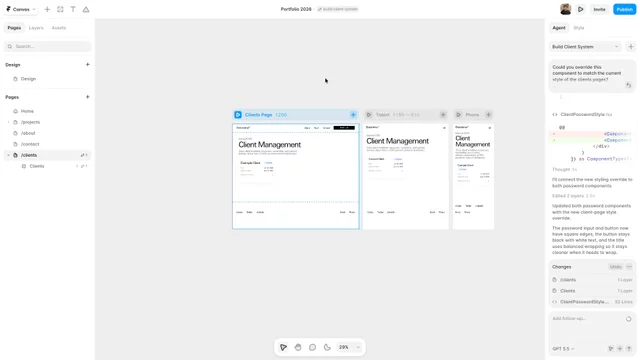The width and height of the screenshot is (640, 360).
Task: Expand the /projects page arrow
Action: (x=8, y=122)
